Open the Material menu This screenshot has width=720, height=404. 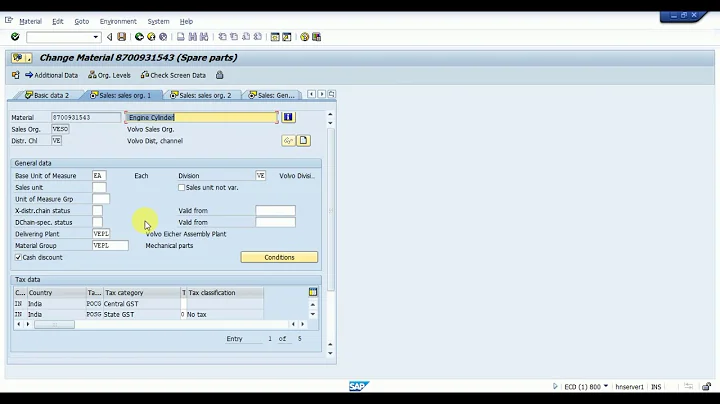30,21
